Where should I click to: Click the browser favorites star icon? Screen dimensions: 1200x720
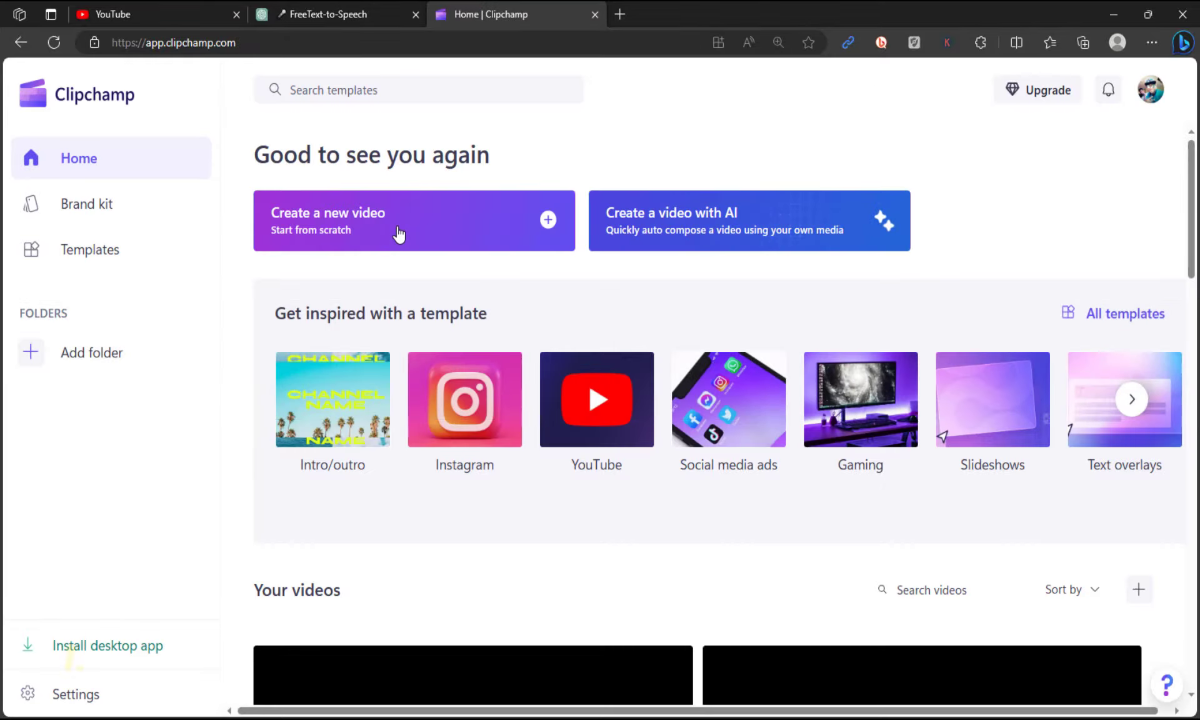click(x=808, y=43)
